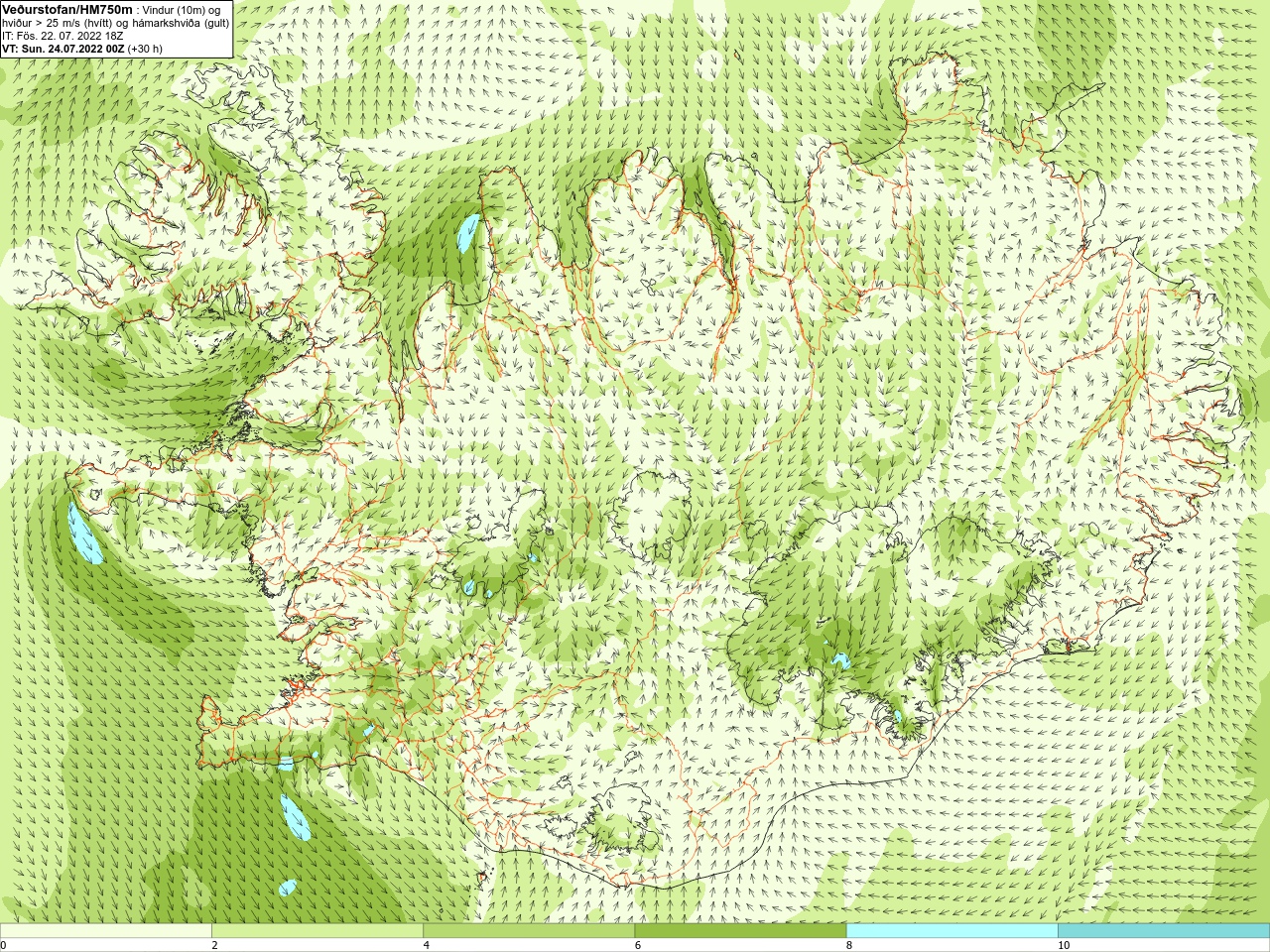Click the 'Vindur (10m) og' label

183,10
